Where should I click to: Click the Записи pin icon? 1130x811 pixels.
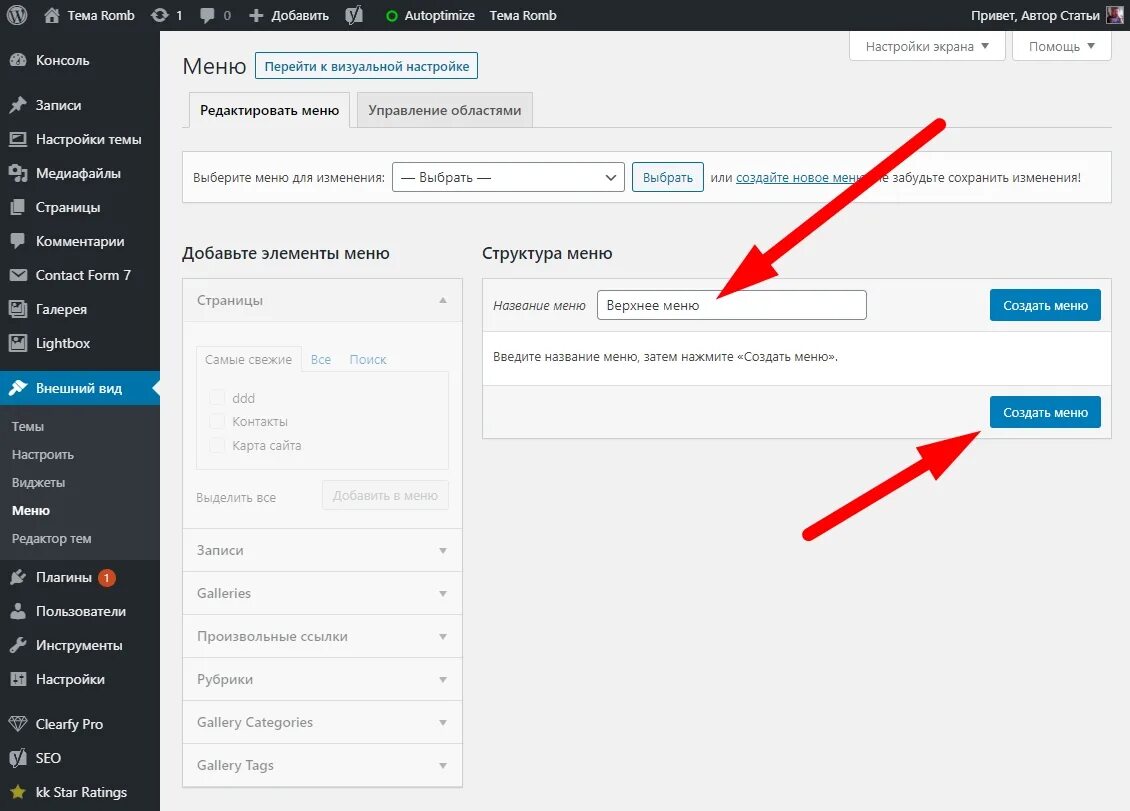tap(18, 105)
